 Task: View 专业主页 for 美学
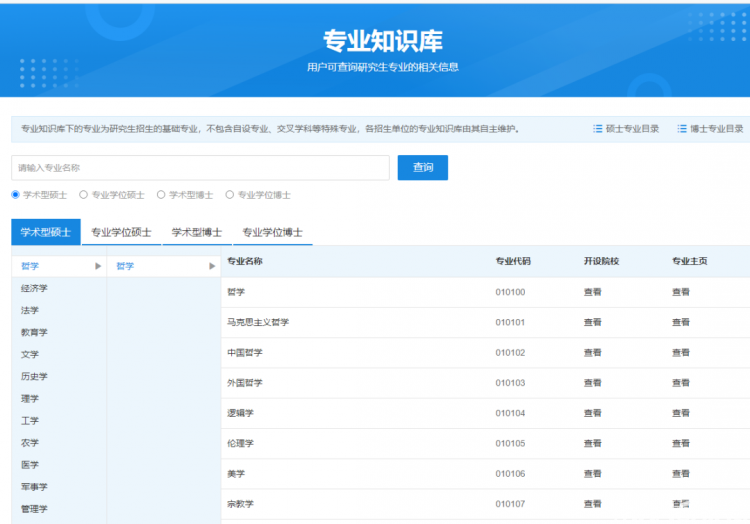[x=681, y=474]
